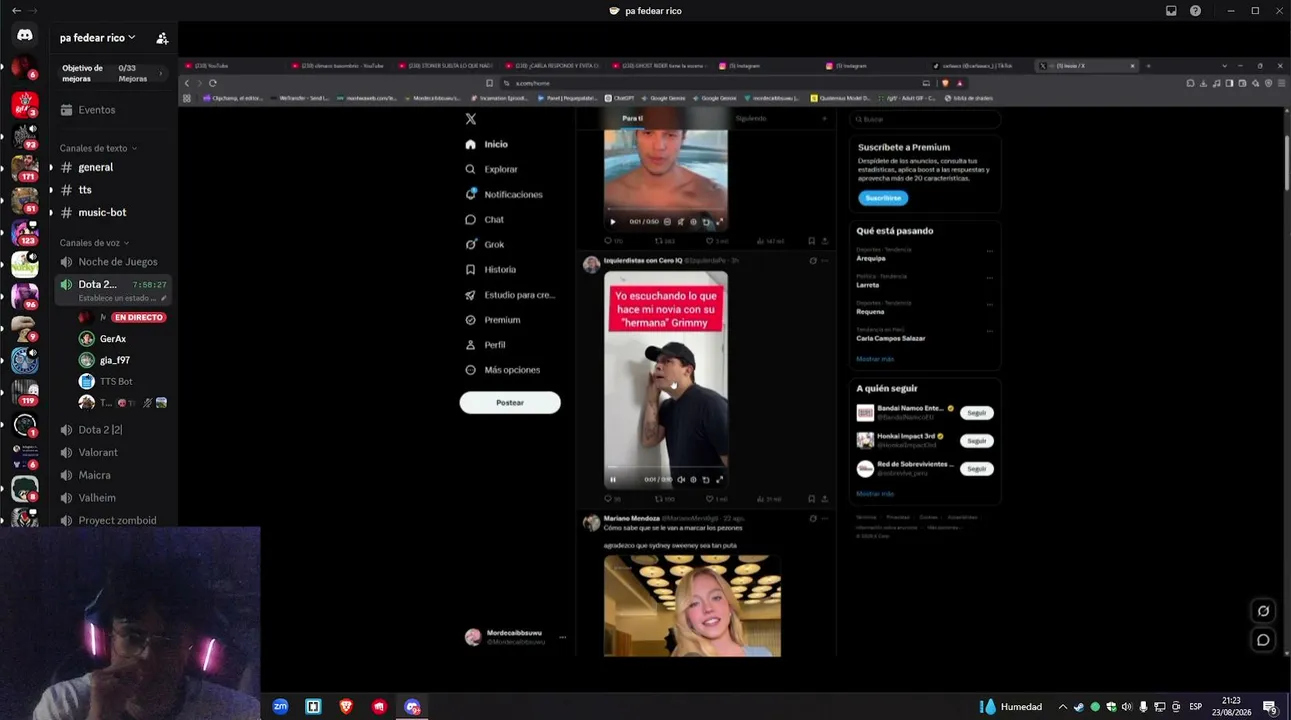Open Brave browser from the taskbar

coord(346,707)
